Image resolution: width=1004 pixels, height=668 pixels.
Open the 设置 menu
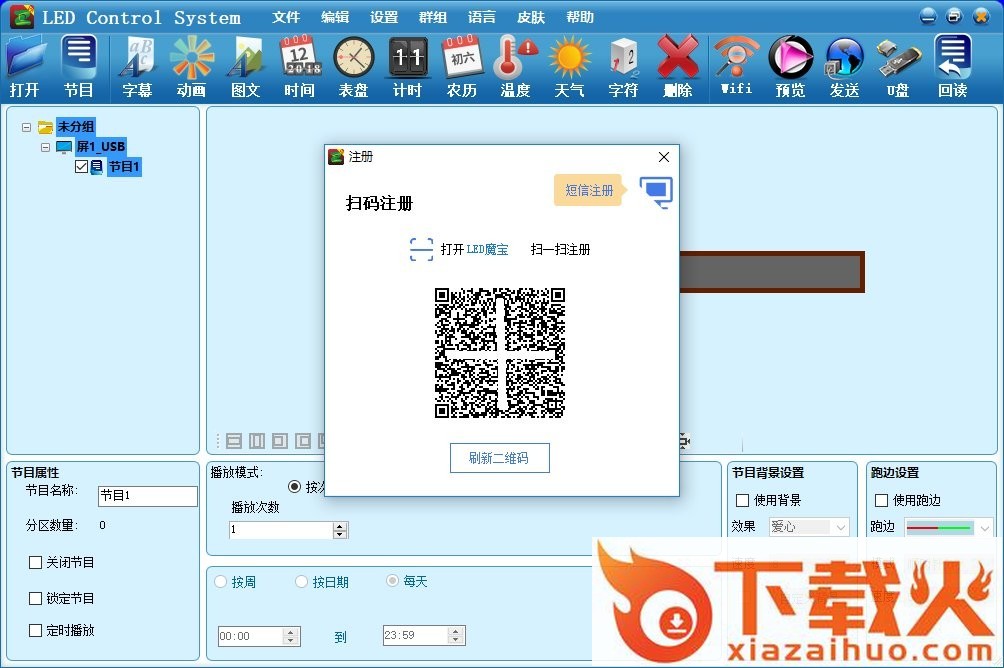pyautogui.click(x=384, y=17)
